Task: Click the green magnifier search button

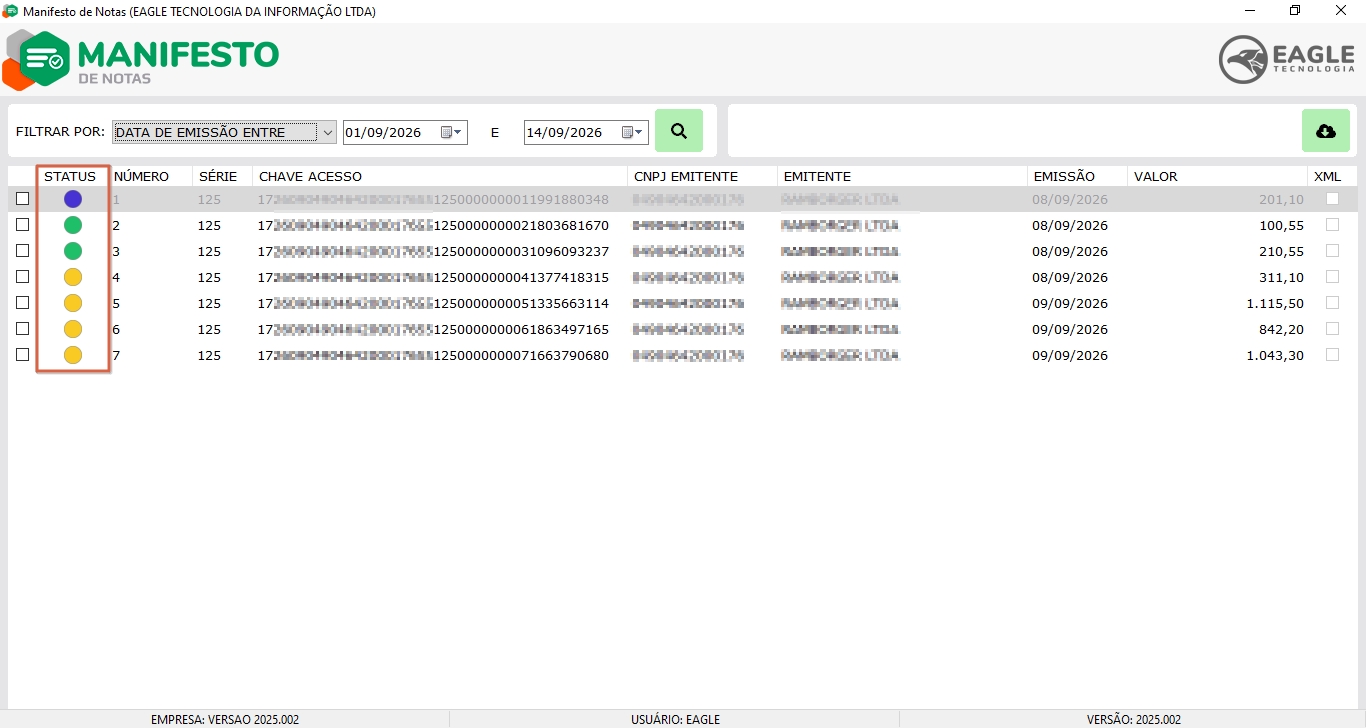Action: (679, 131)
